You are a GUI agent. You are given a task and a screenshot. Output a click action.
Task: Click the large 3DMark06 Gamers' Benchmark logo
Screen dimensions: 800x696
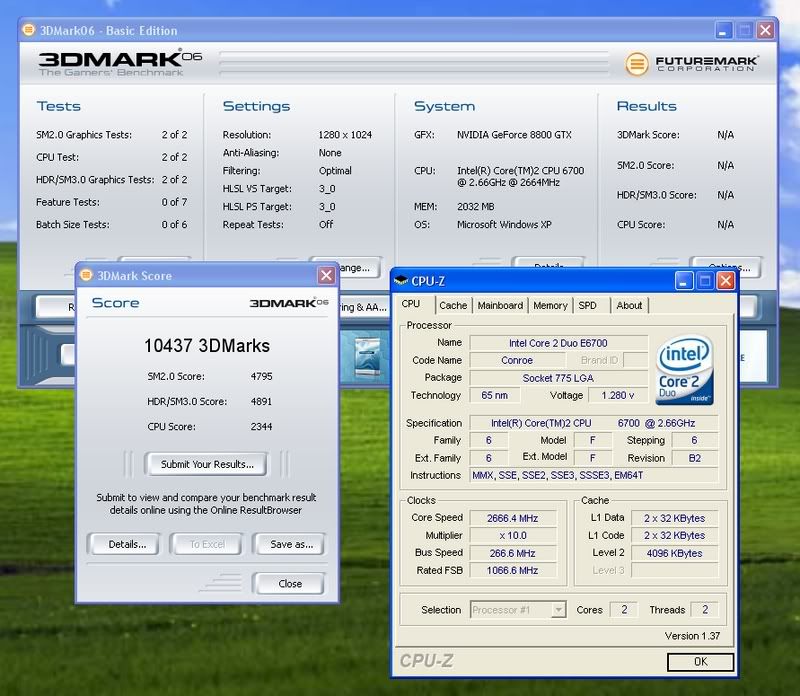[120, 63]
